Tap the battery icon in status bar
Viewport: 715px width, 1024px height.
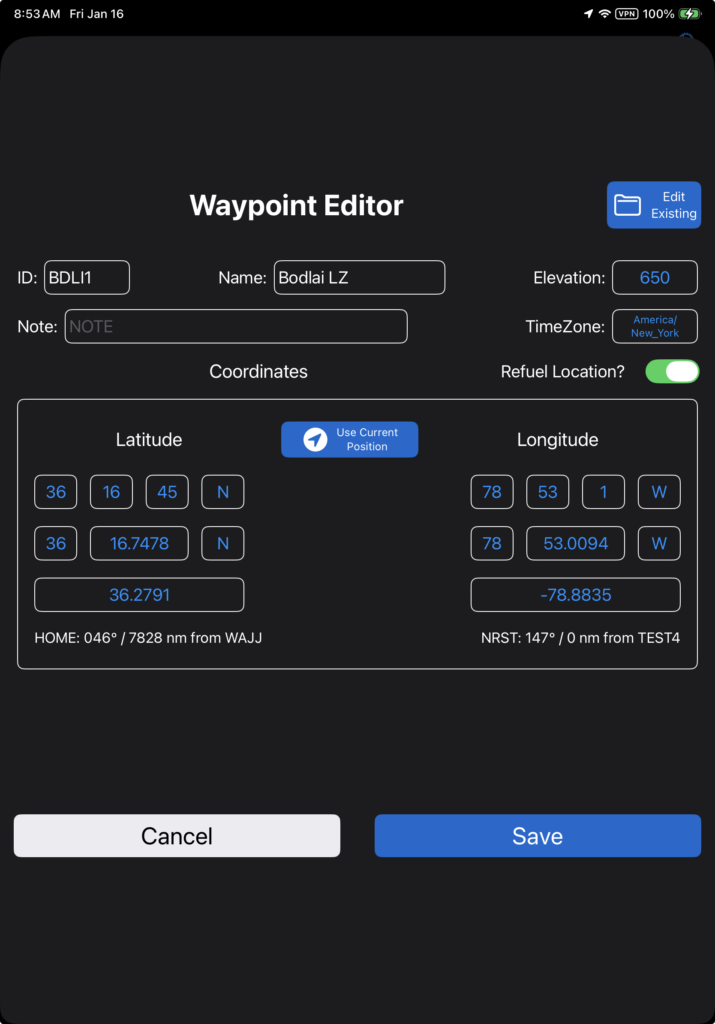[x=690, y=14]
